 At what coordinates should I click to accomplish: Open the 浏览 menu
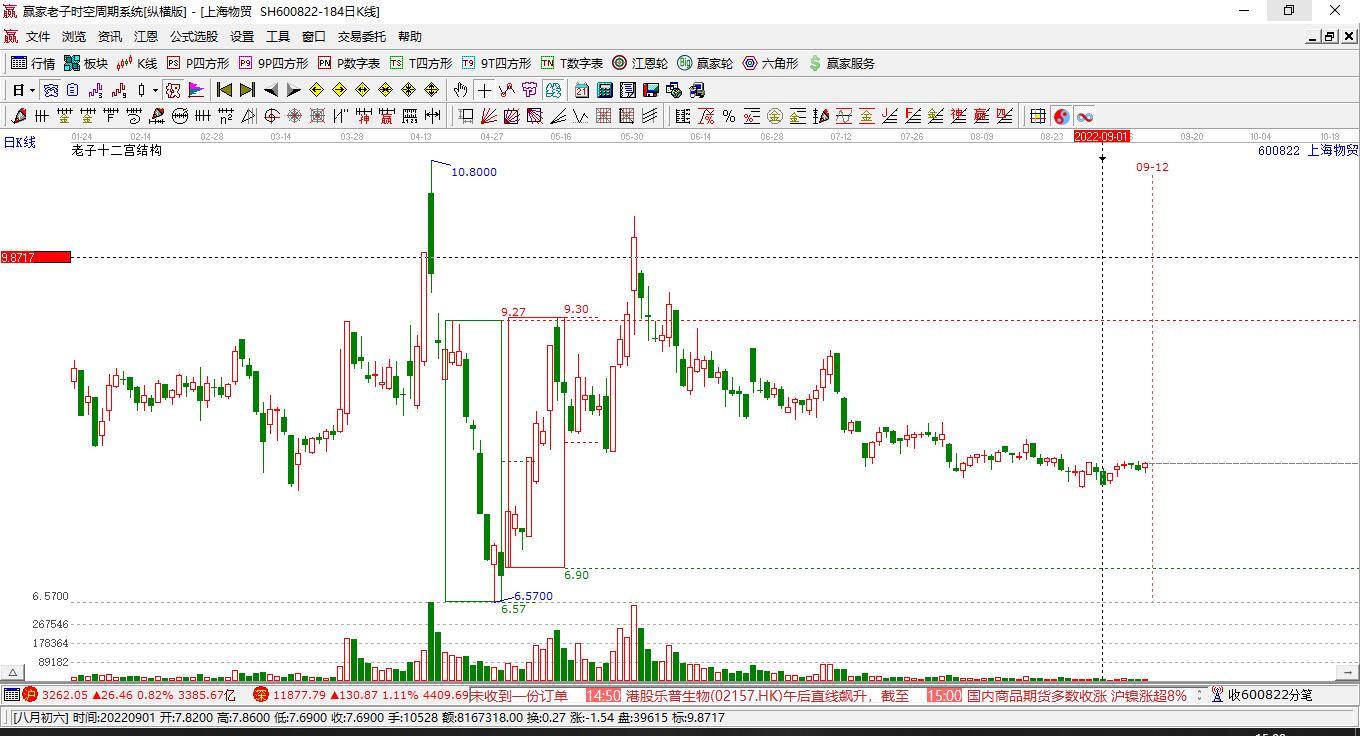[x=74, y=36]
